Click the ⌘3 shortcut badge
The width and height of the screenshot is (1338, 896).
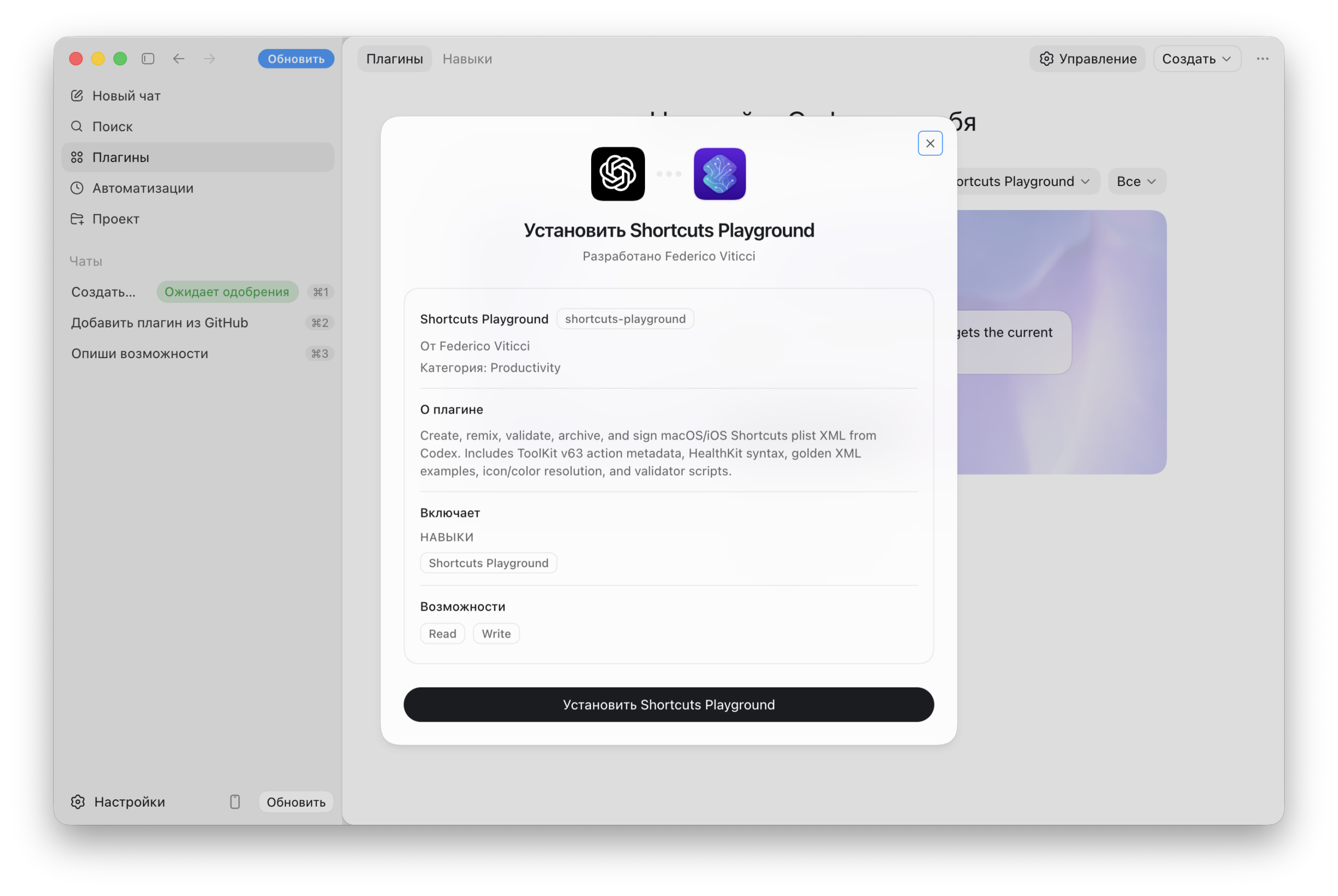pyautogui.click(x=320, y=353)
